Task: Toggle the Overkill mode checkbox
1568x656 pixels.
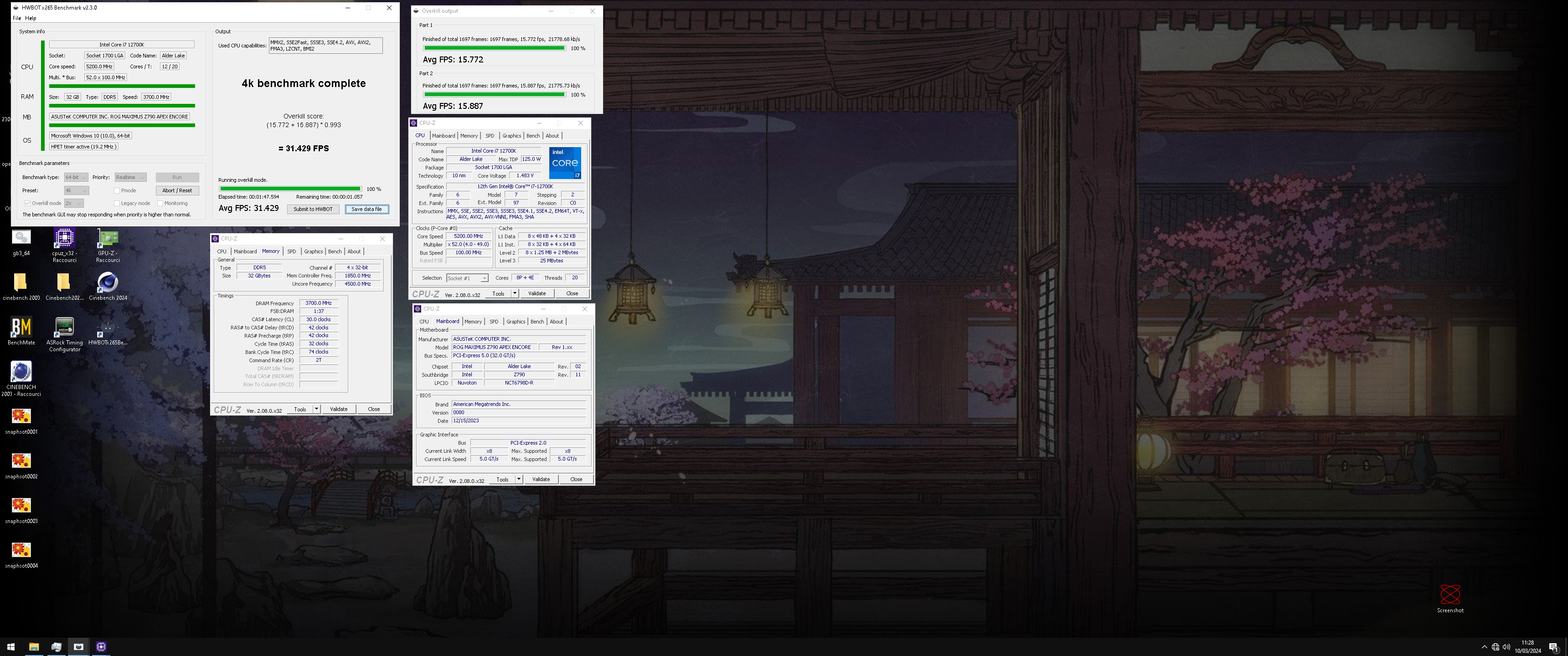Action: tap(27, 203)
